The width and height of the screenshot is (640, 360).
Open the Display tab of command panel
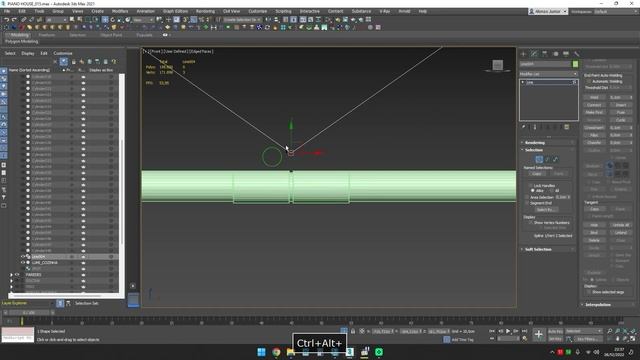pyautogui.click(x=566, y=54)
